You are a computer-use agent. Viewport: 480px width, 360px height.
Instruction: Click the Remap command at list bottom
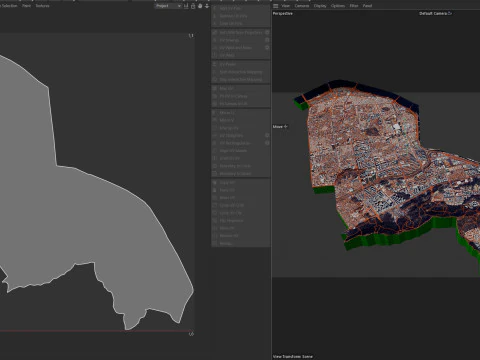pos(241,244)
